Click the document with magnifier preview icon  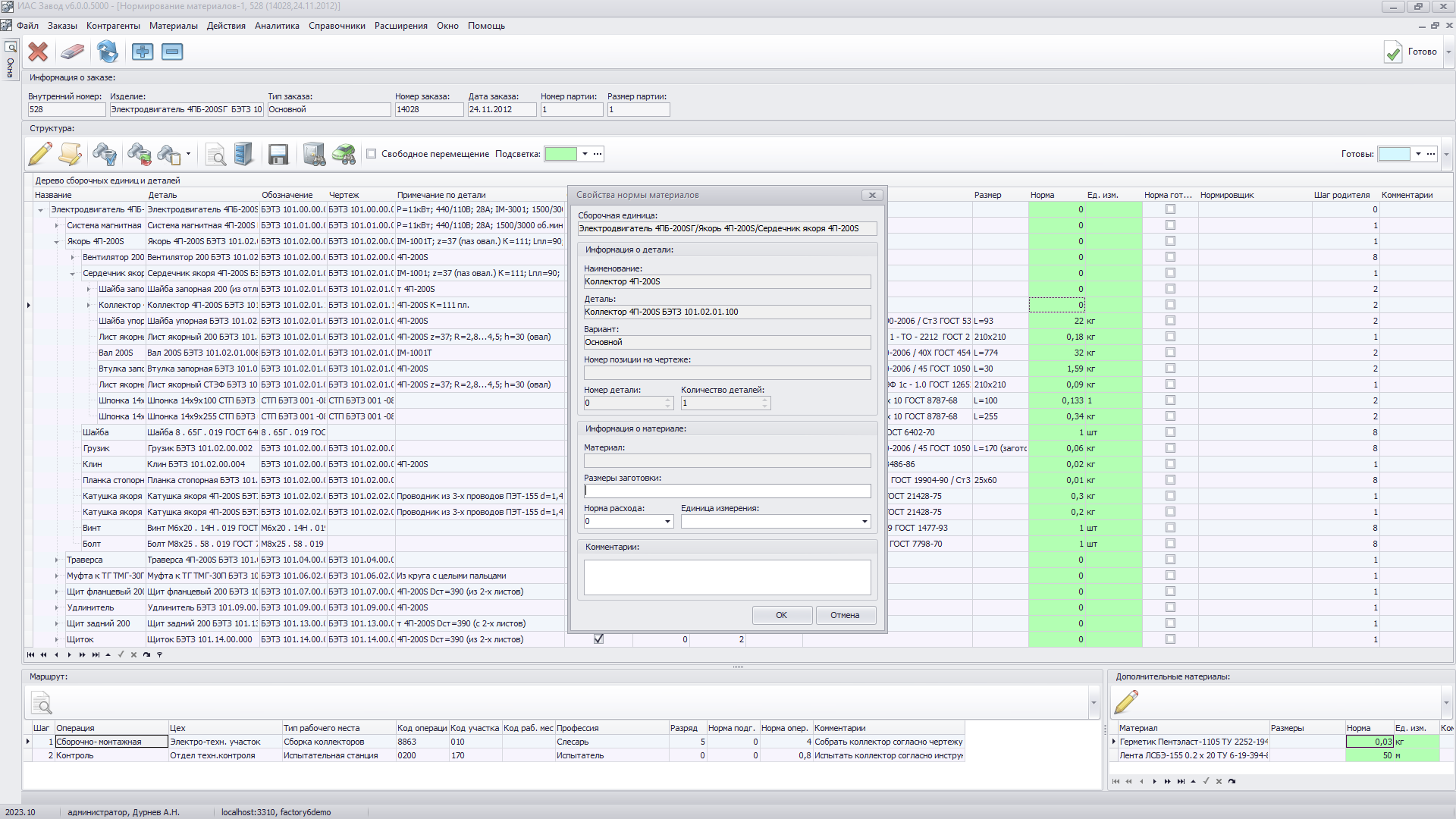[x=215, y=154]
